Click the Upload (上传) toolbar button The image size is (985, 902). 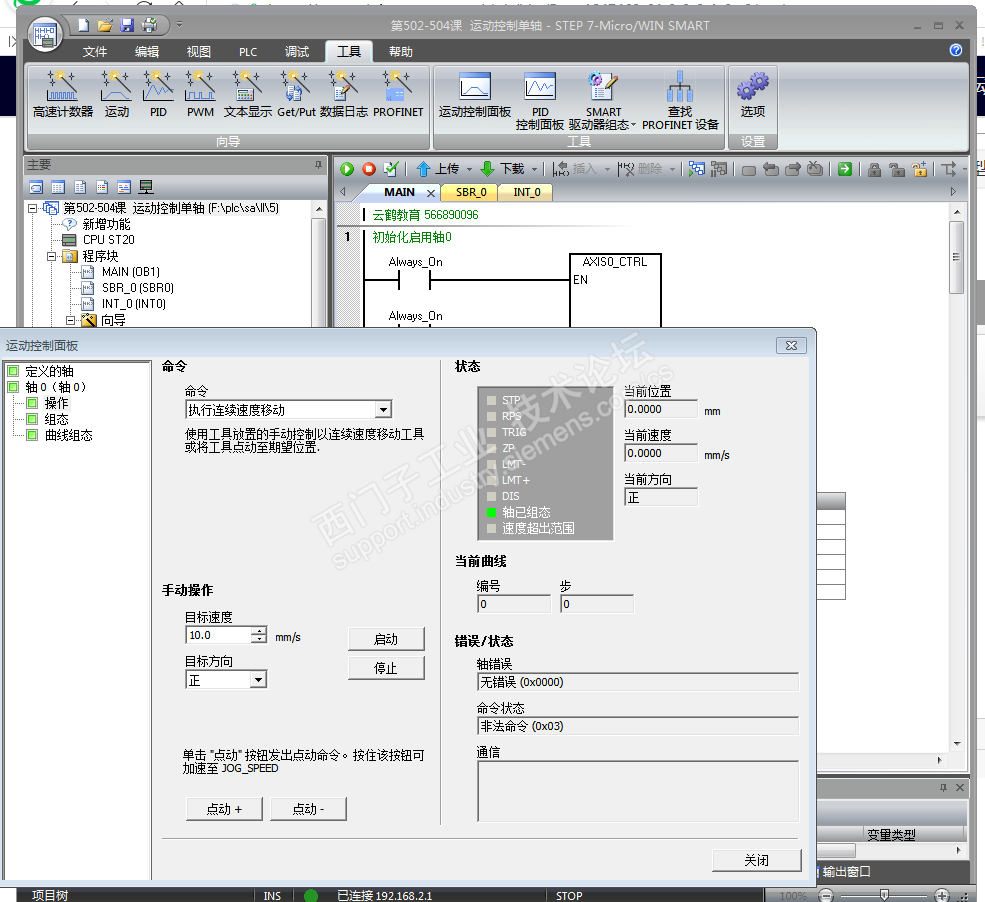point(438,169)
